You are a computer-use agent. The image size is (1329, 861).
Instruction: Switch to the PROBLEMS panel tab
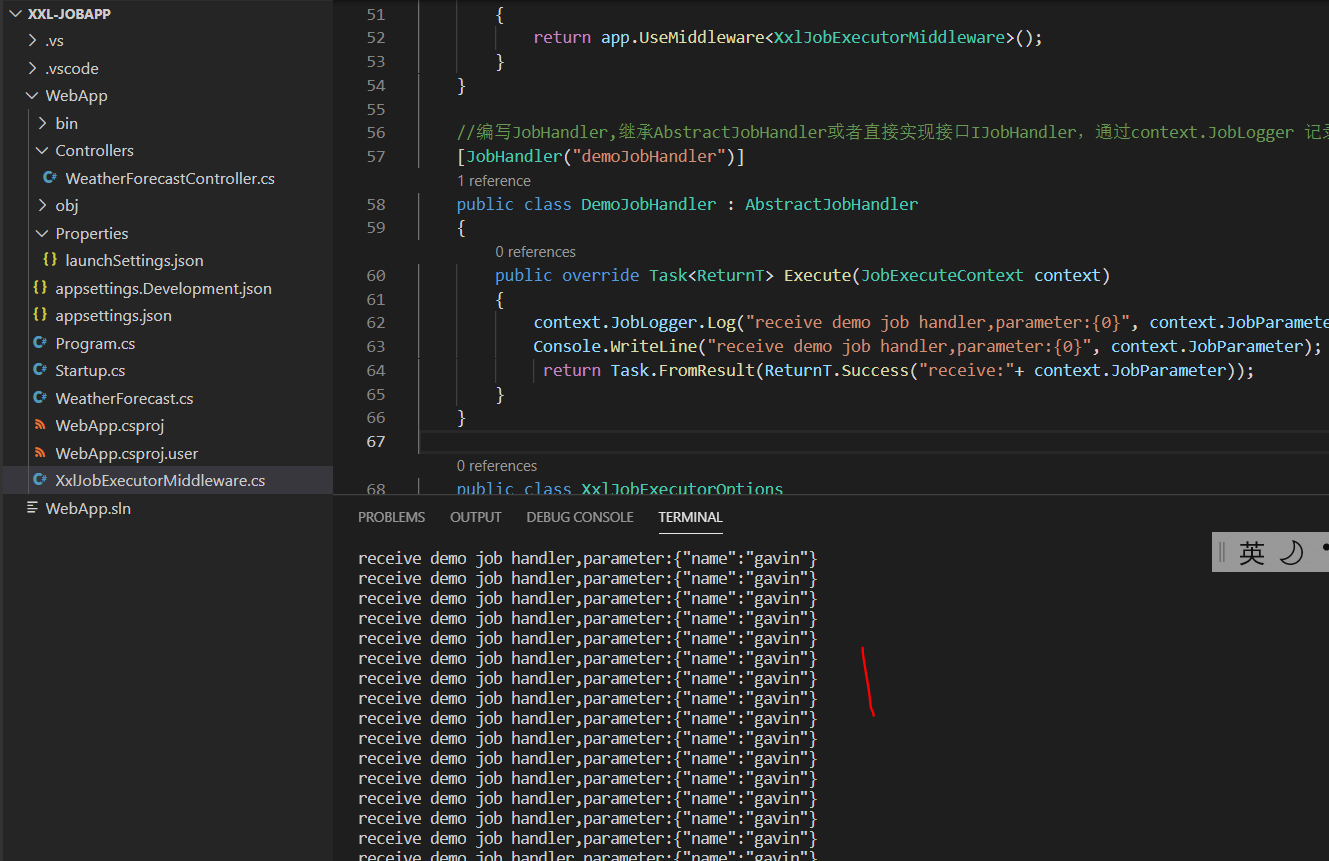392,518
